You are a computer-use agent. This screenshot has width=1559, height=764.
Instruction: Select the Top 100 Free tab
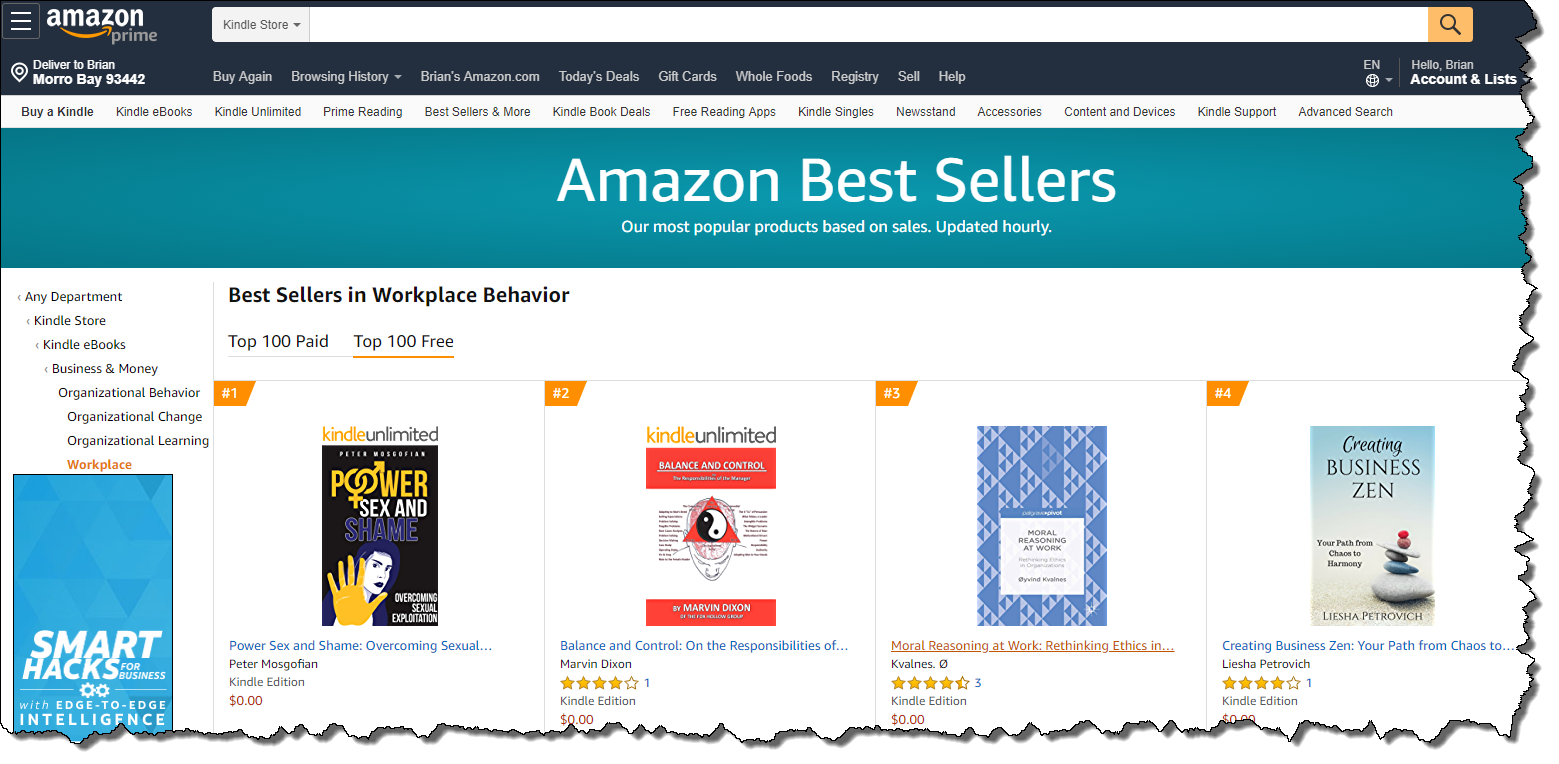click(403, 341)
